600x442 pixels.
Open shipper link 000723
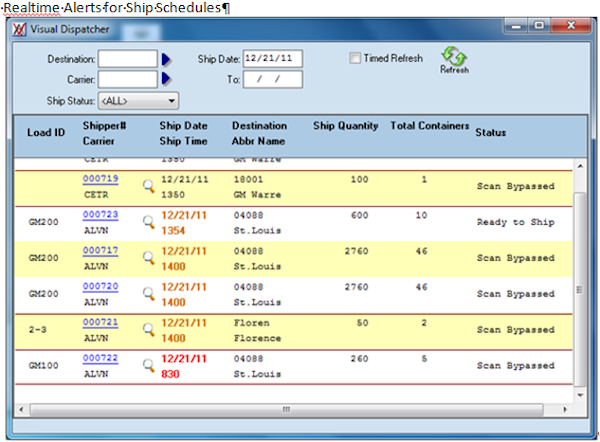pyautogui.click(x=100, y=215)
